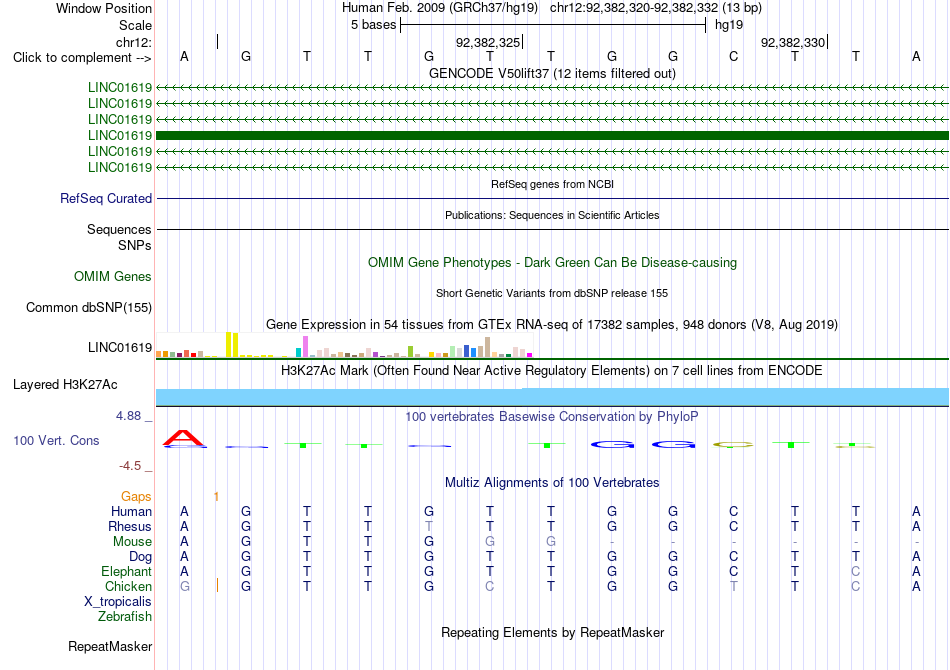Open 100 vertebrates Basewise Conservation title
The width and height of the screenshot is (950, 670).
tap(552, 416)
